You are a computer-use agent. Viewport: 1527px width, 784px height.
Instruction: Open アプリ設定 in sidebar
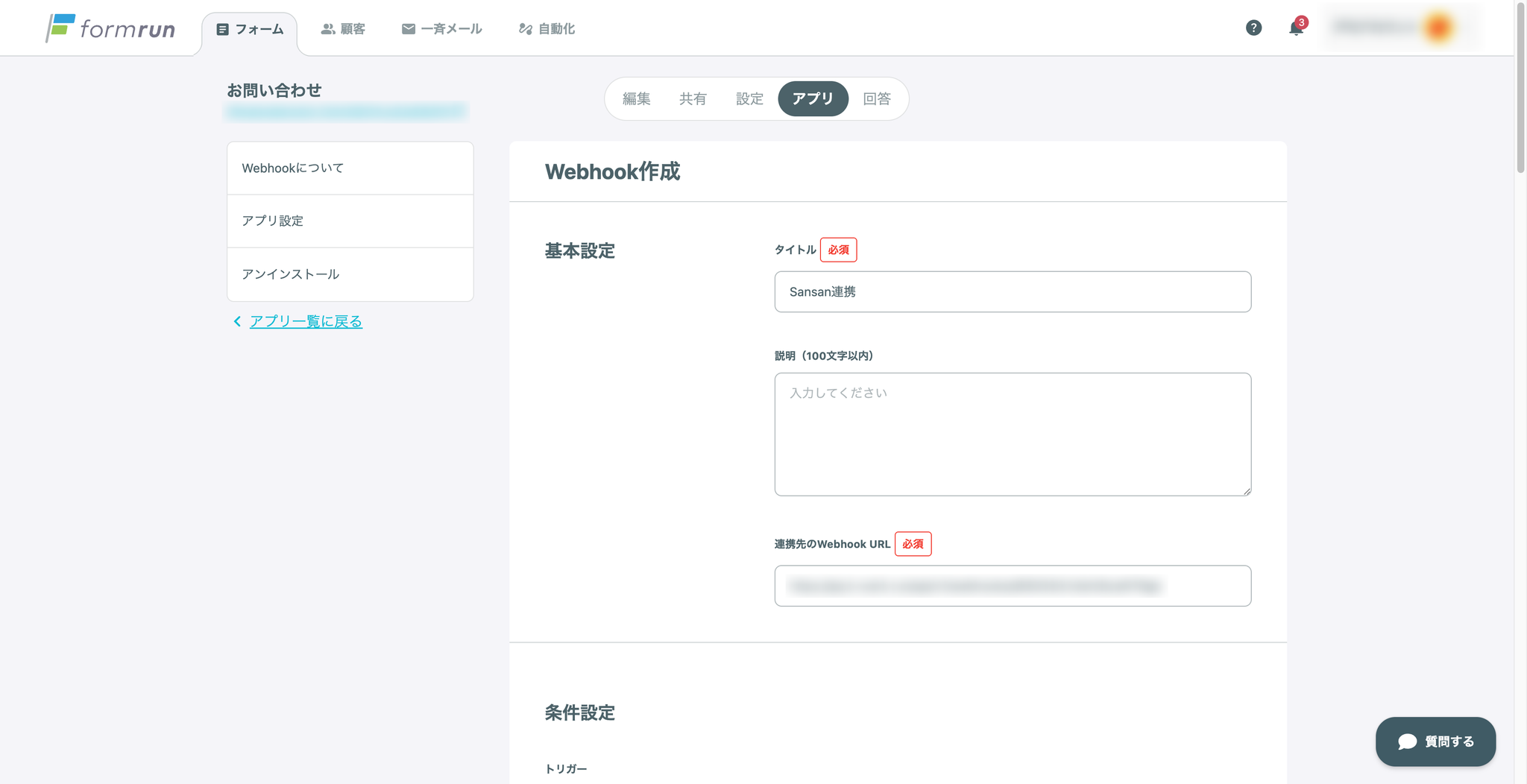(x=350, y=221)
